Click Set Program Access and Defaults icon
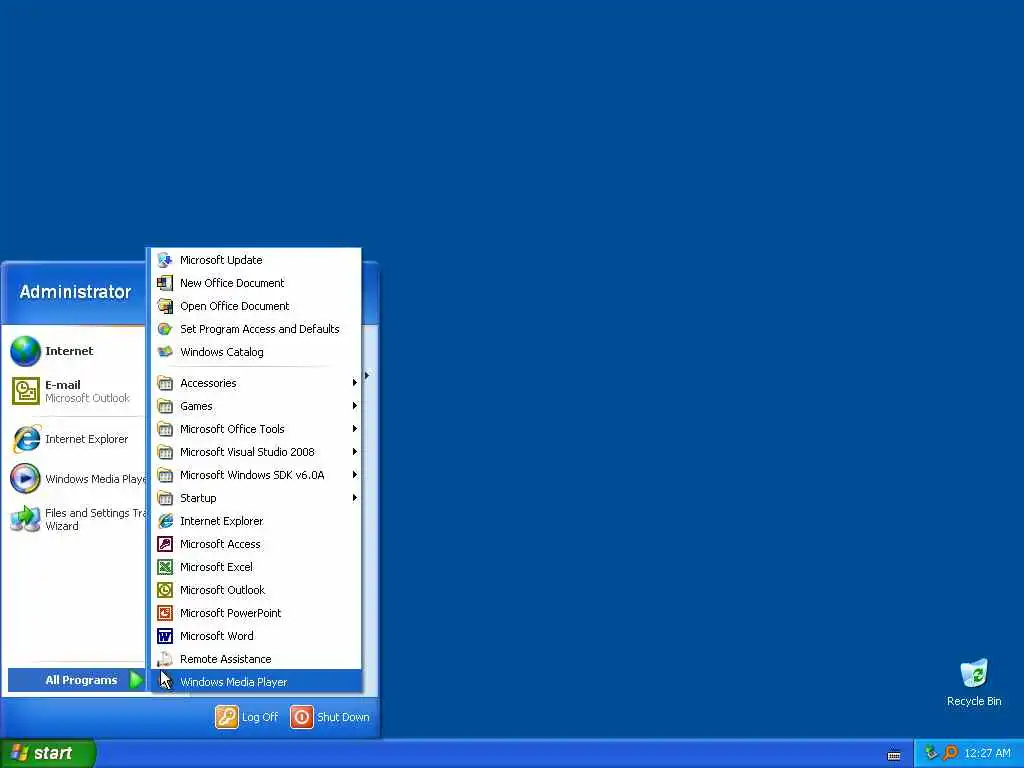This screenshot has width=1024, height=768. point(165,329)
